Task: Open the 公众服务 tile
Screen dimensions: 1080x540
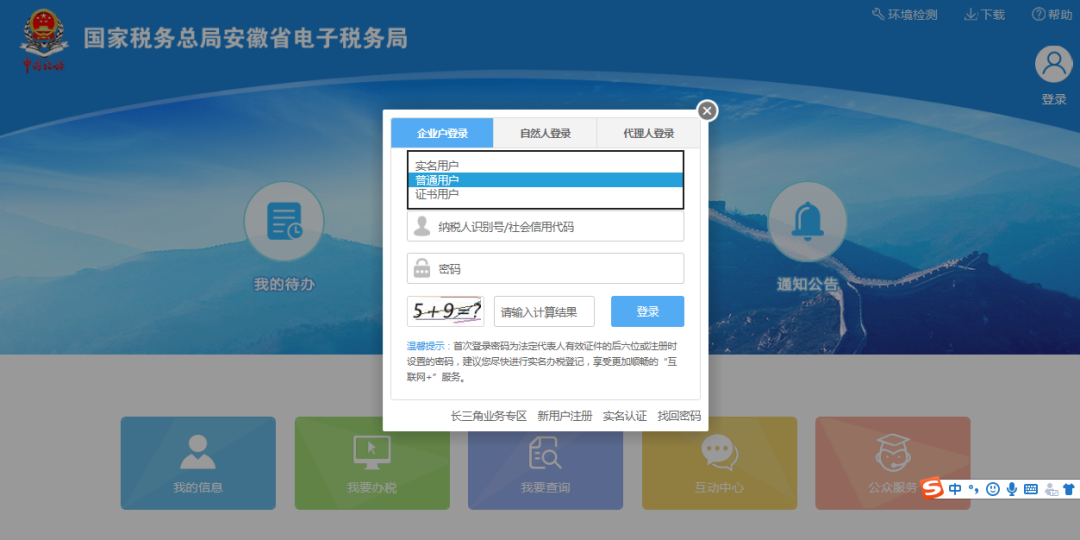Action: 893,463
